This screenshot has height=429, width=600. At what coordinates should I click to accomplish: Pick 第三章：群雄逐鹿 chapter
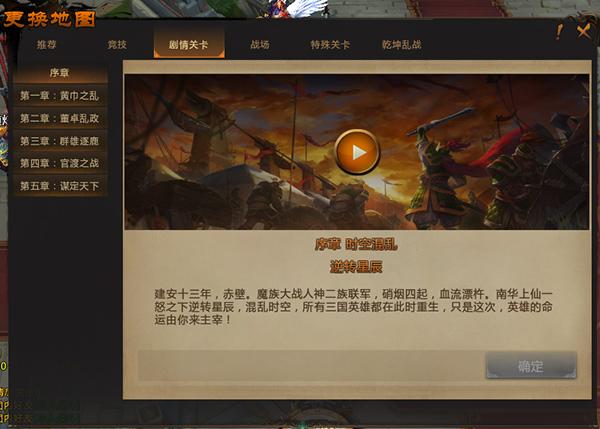[60, 141]
